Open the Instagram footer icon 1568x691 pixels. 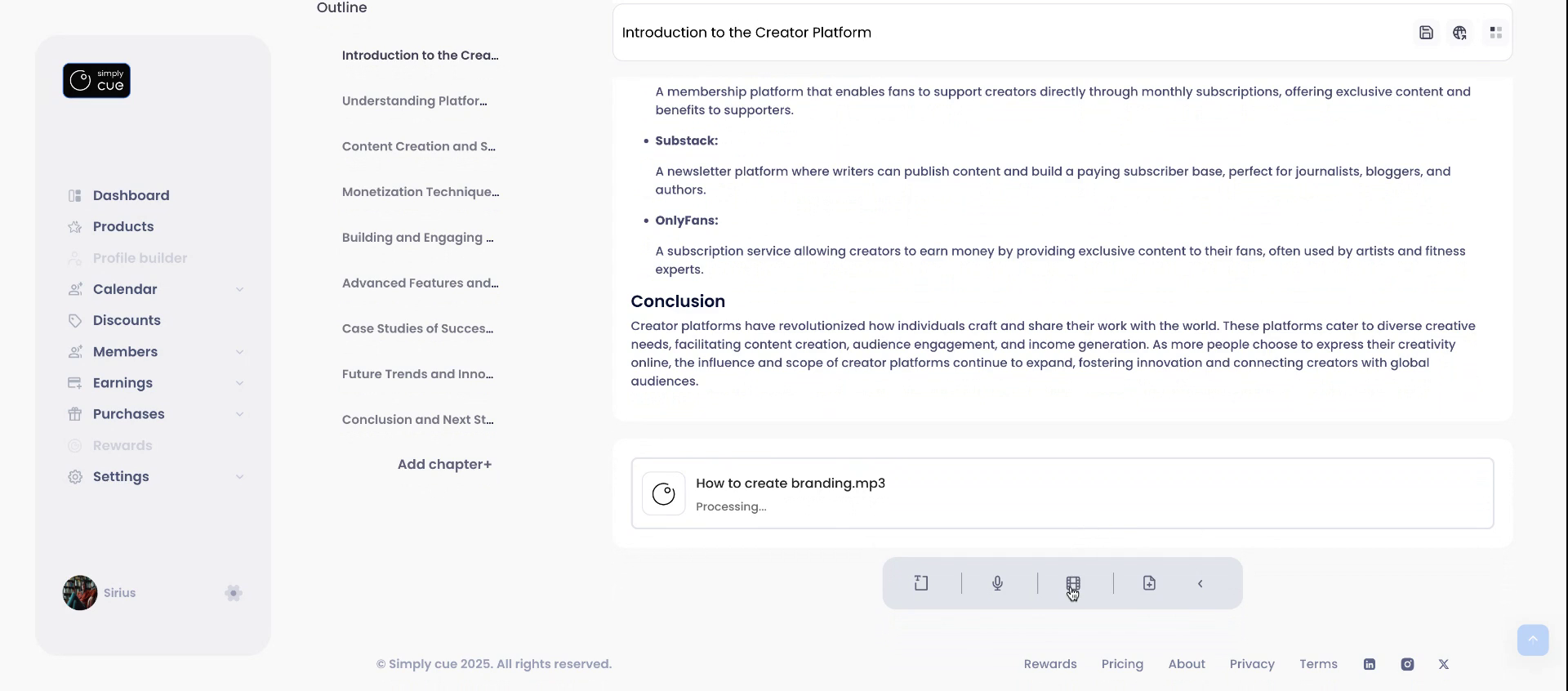(1407, 664)
